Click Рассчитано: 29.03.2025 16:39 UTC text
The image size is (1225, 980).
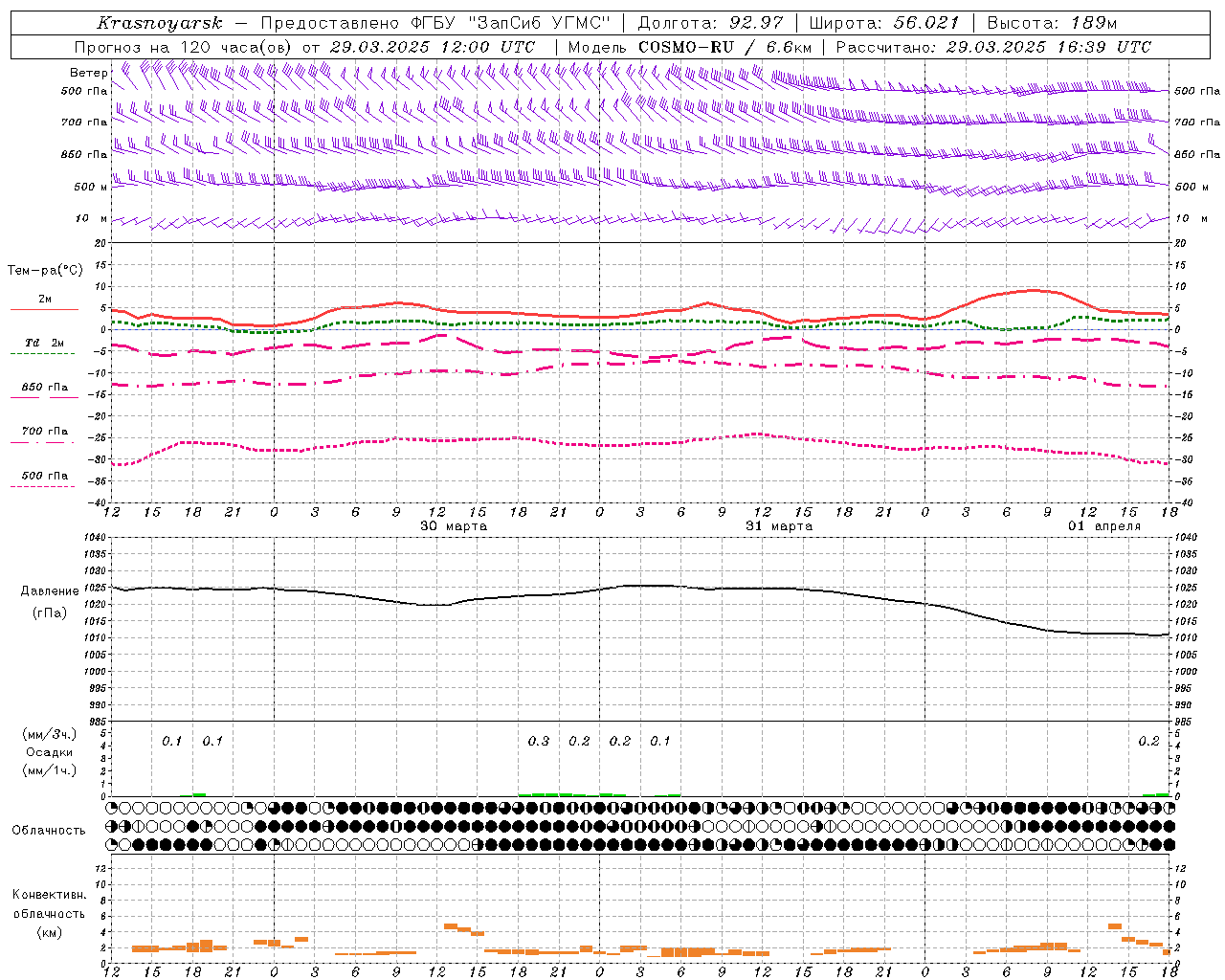point(993,47)
